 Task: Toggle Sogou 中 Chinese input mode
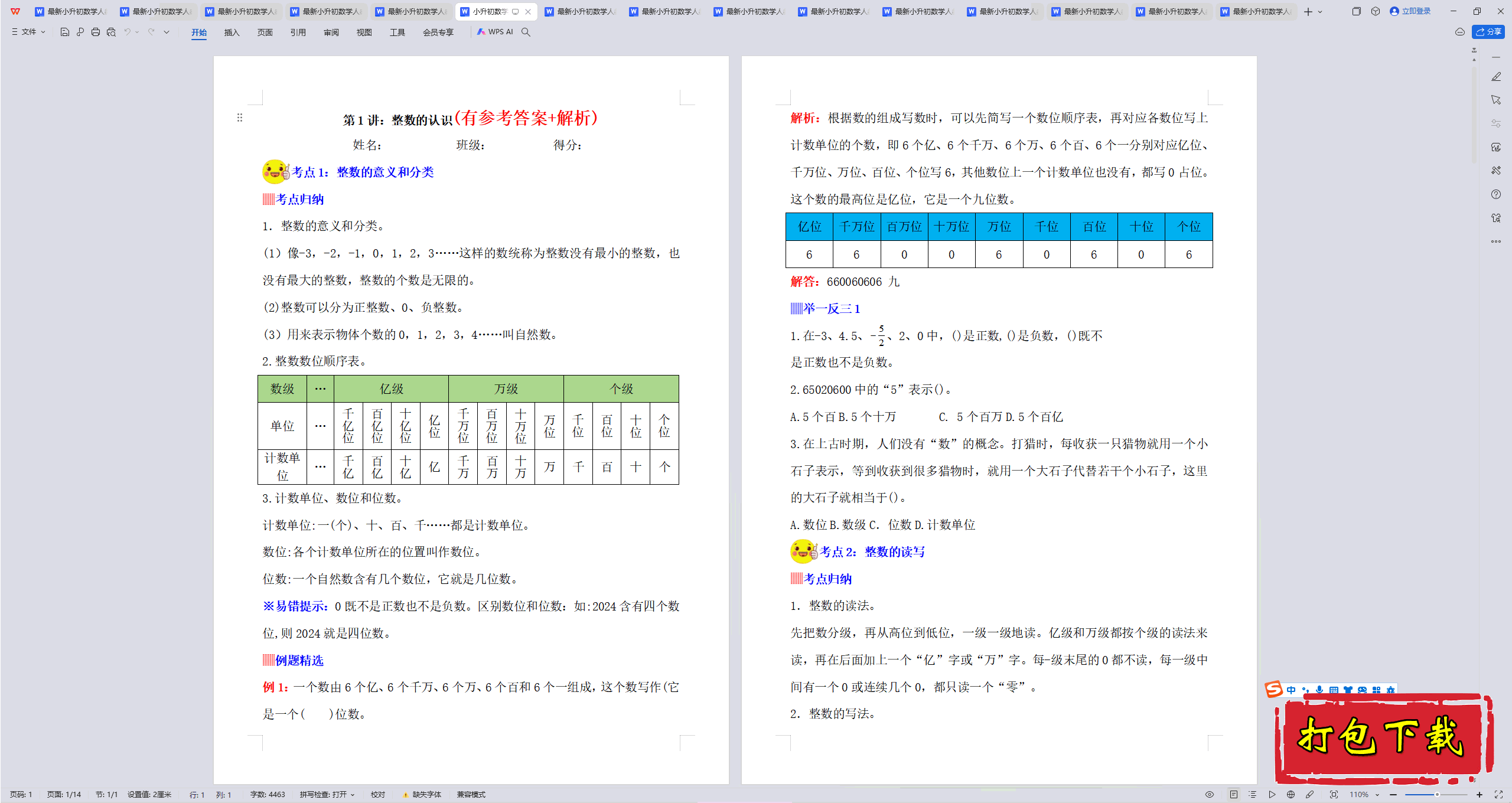[1291, 690]
